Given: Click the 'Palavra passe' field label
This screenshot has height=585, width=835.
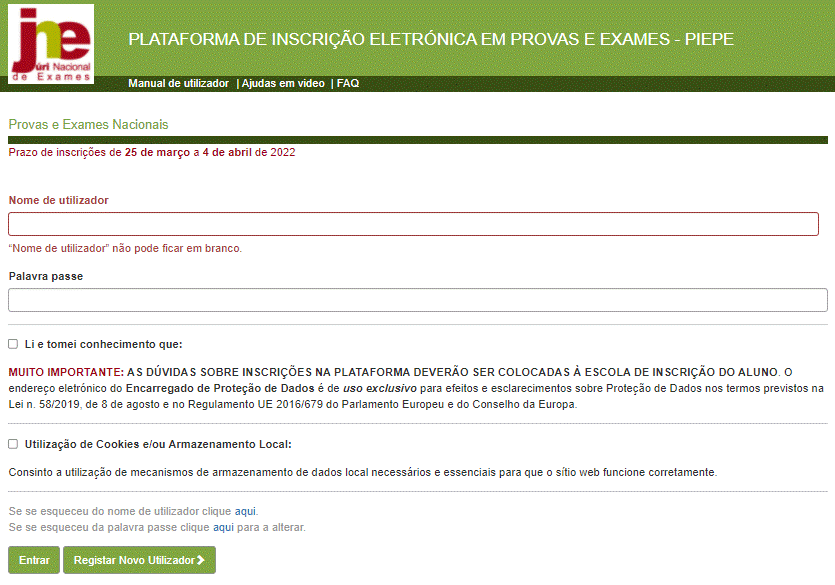Looking at the screenshot, I should [x=45, y=276].
